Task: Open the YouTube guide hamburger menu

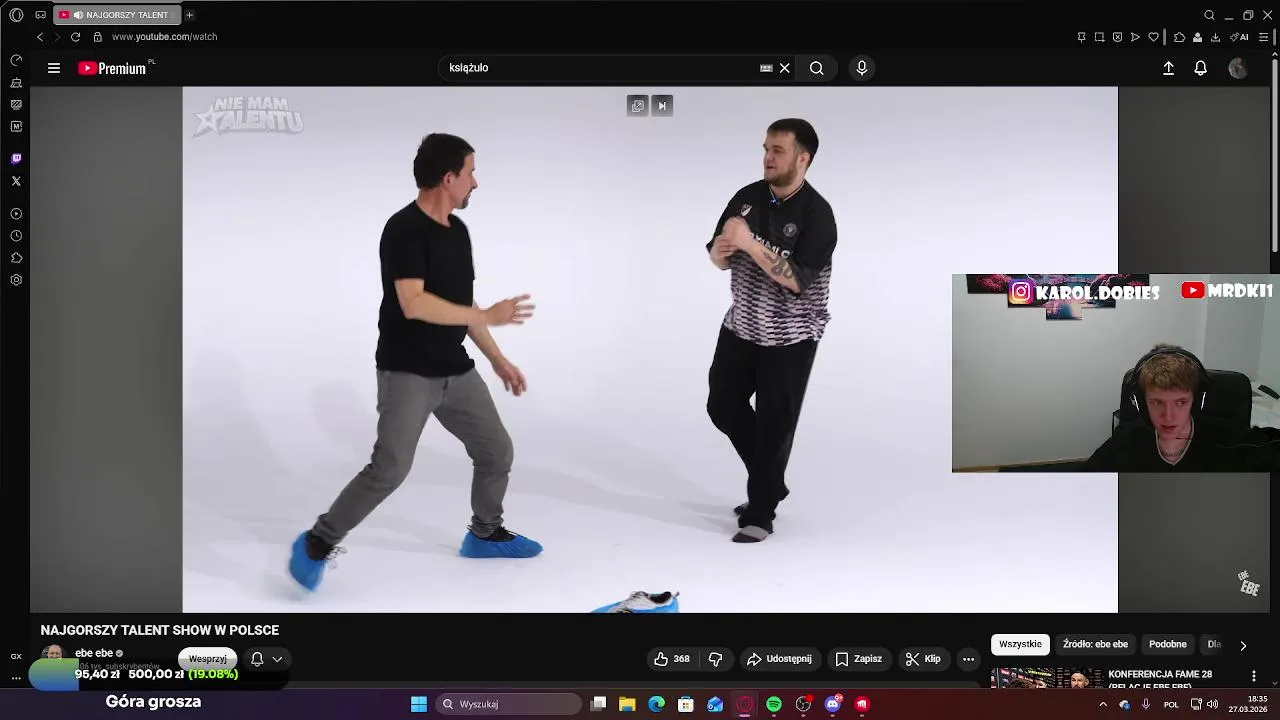Action: (x=54, y=68)
